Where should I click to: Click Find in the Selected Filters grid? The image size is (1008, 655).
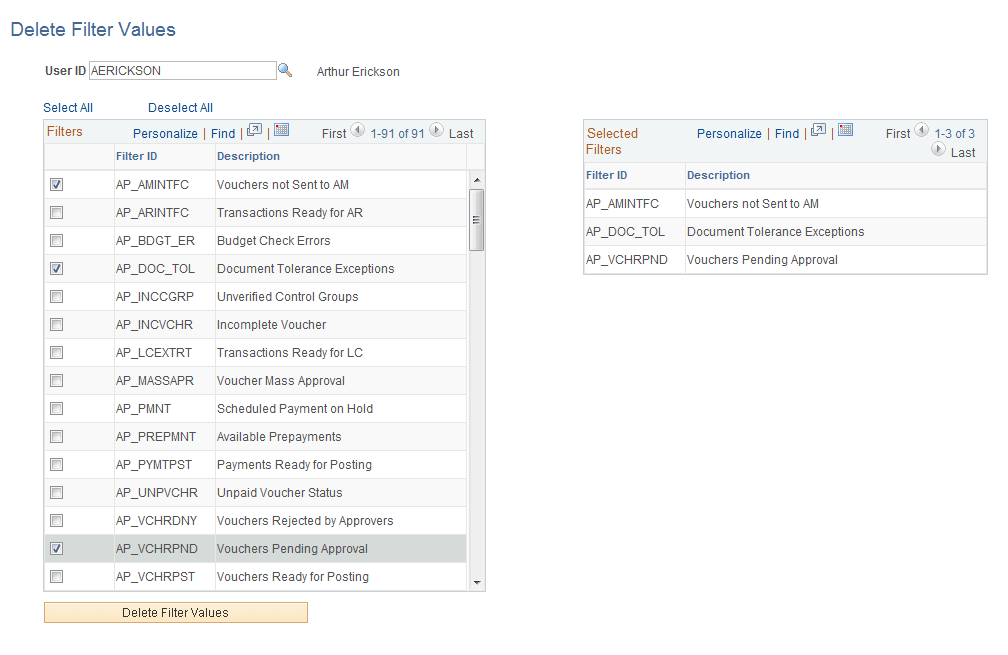coord(787,132)
